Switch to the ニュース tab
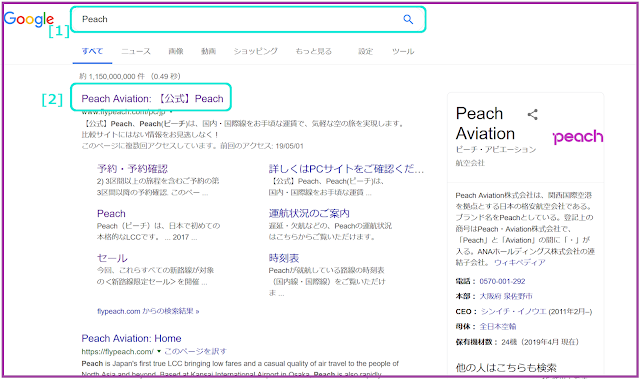 coord(136,51)
